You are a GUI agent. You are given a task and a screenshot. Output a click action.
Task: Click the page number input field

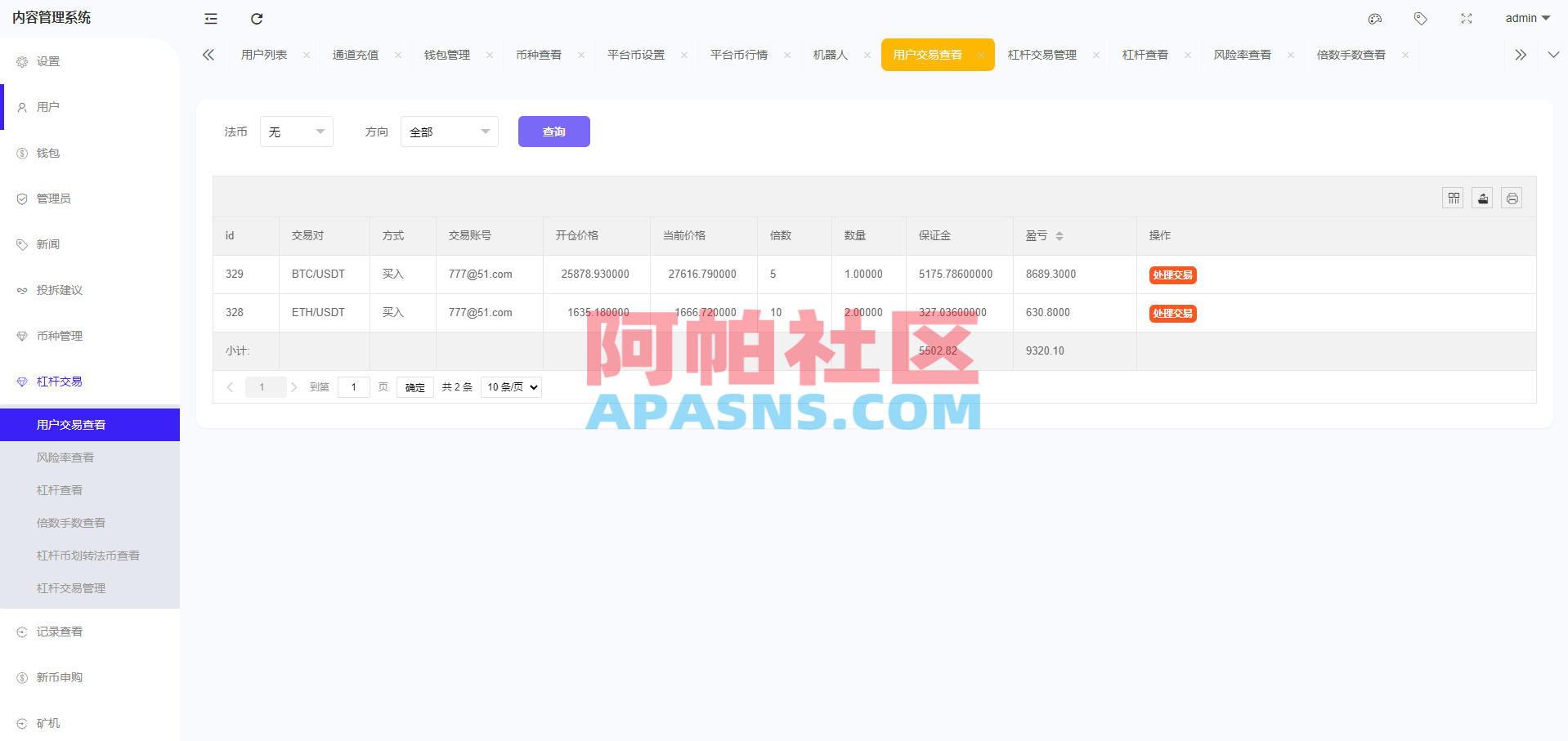pyautogui.click(x=353, y=386)
